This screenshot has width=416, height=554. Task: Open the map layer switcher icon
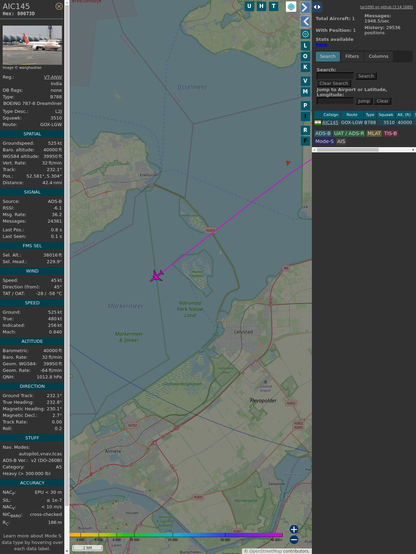[x=291, y=6]
